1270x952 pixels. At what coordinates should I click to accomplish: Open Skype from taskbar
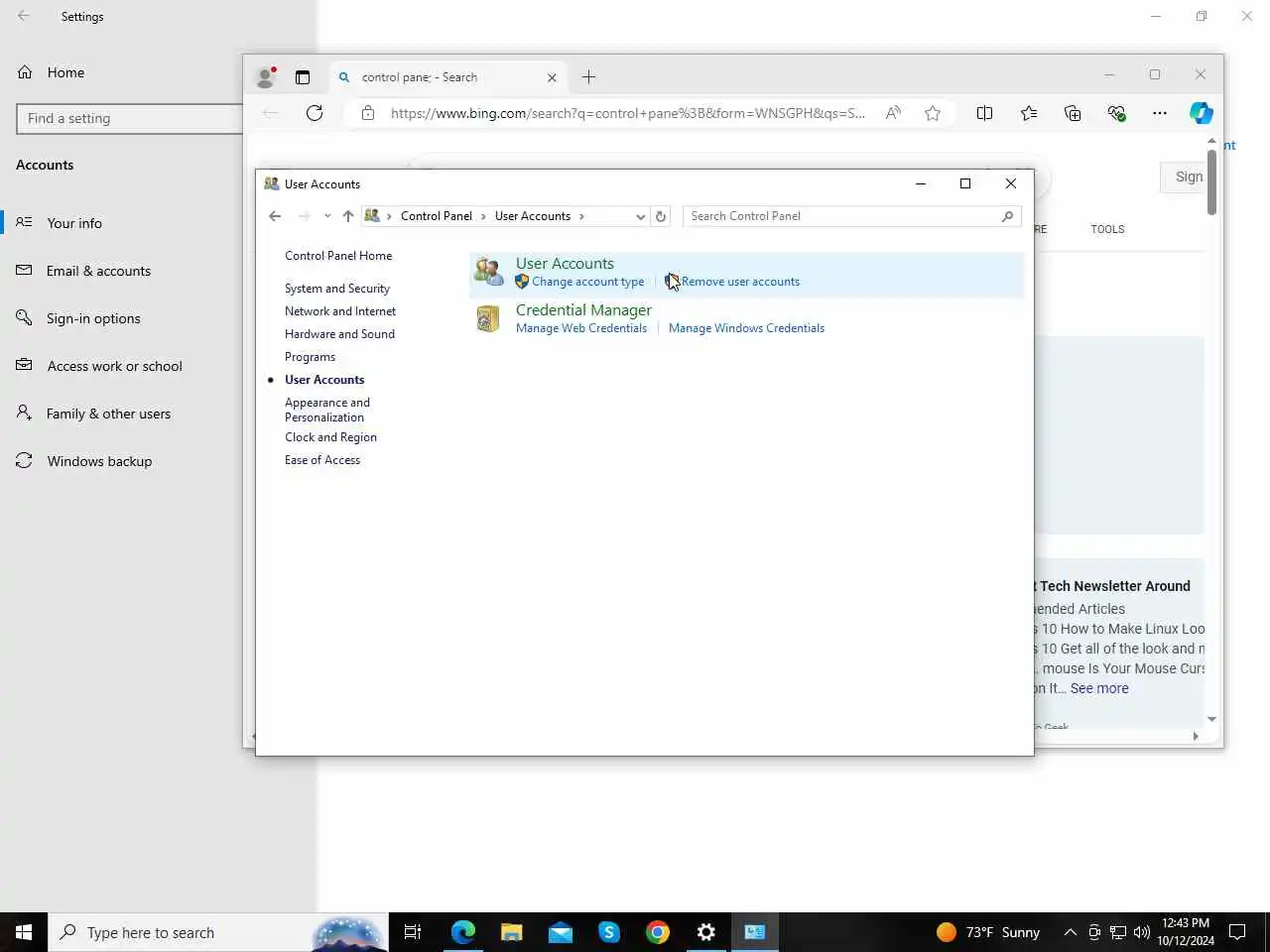pyautogui.click(x=609, y=932)
